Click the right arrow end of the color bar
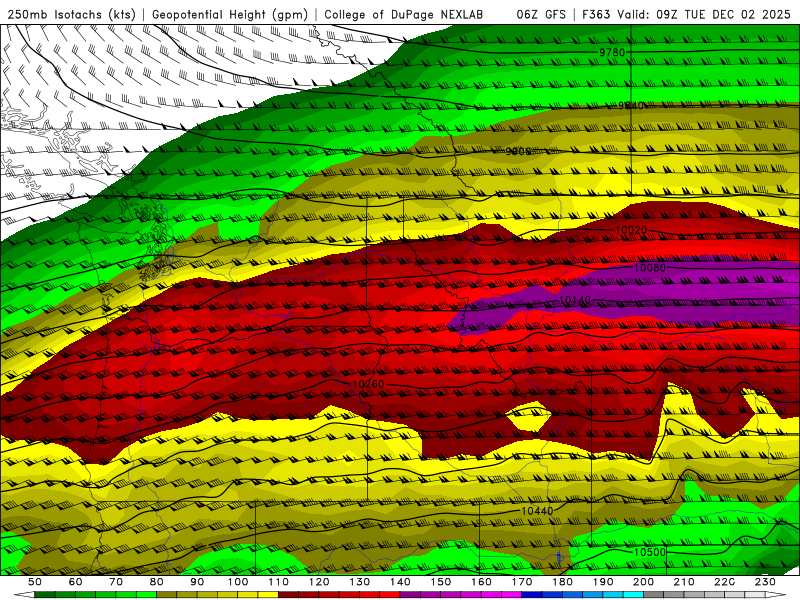Image resolution: width=800 pixels, height=600 pixels. point(775,594)
